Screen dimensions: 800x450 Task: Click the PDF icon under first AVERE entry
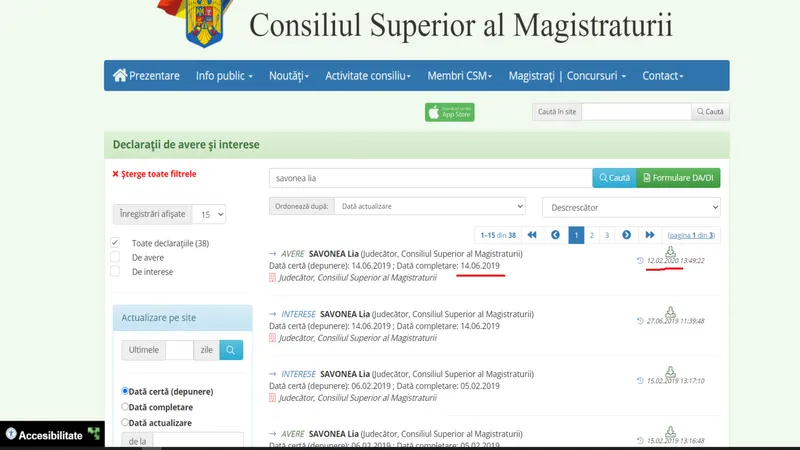coord(272,278)
